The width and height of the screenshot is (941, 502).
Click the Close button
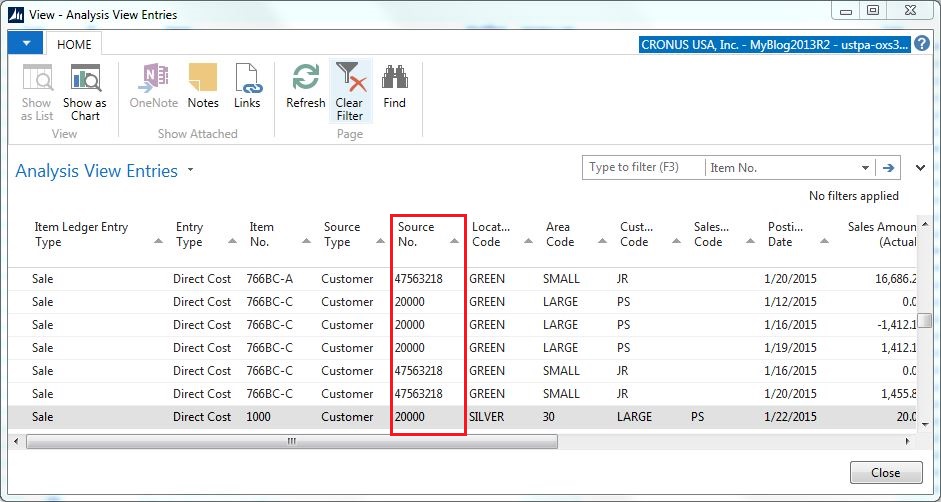885,472
